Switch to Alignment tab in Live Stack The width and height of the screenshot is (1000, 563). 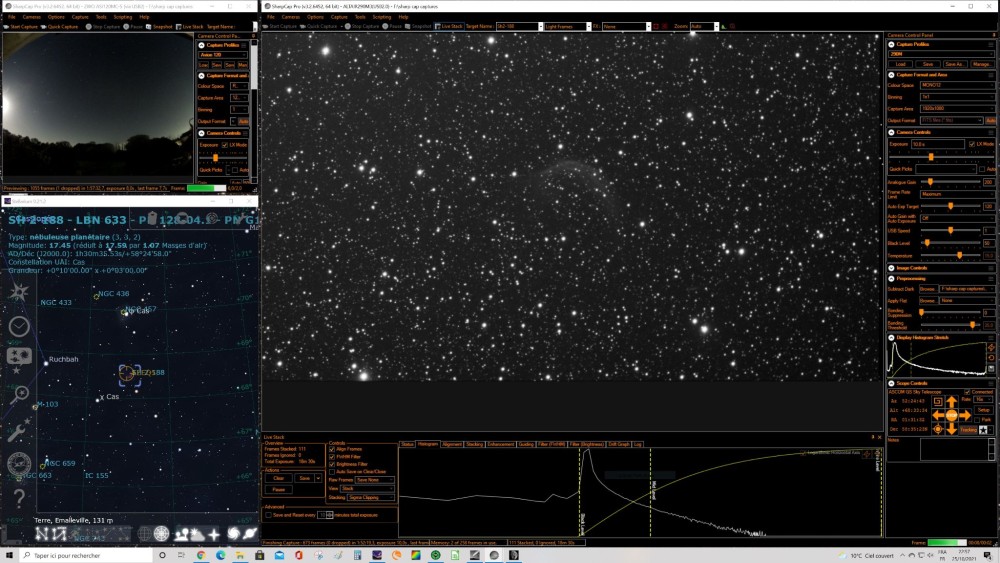coord(452,444)
